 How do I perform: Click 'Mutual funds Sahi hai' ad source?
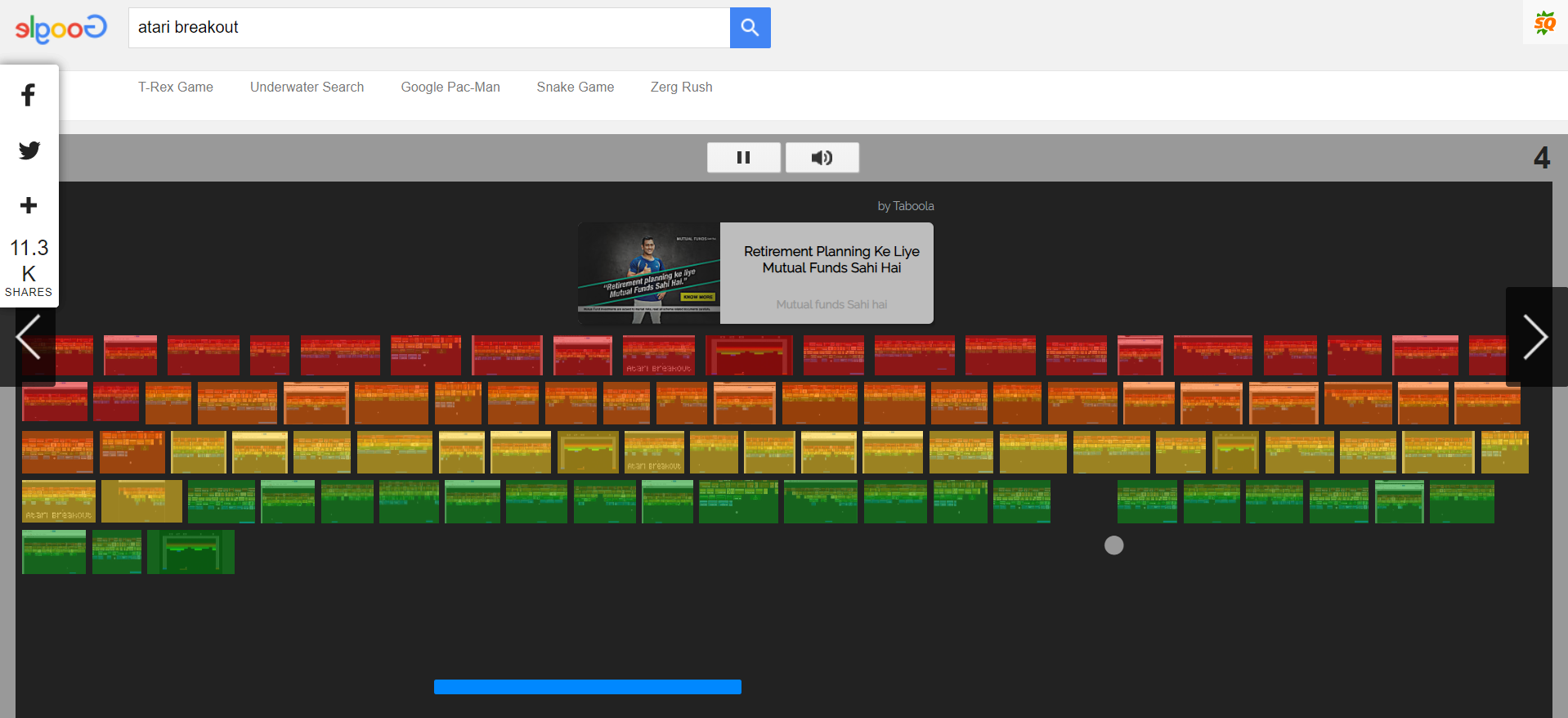point(831,304)
